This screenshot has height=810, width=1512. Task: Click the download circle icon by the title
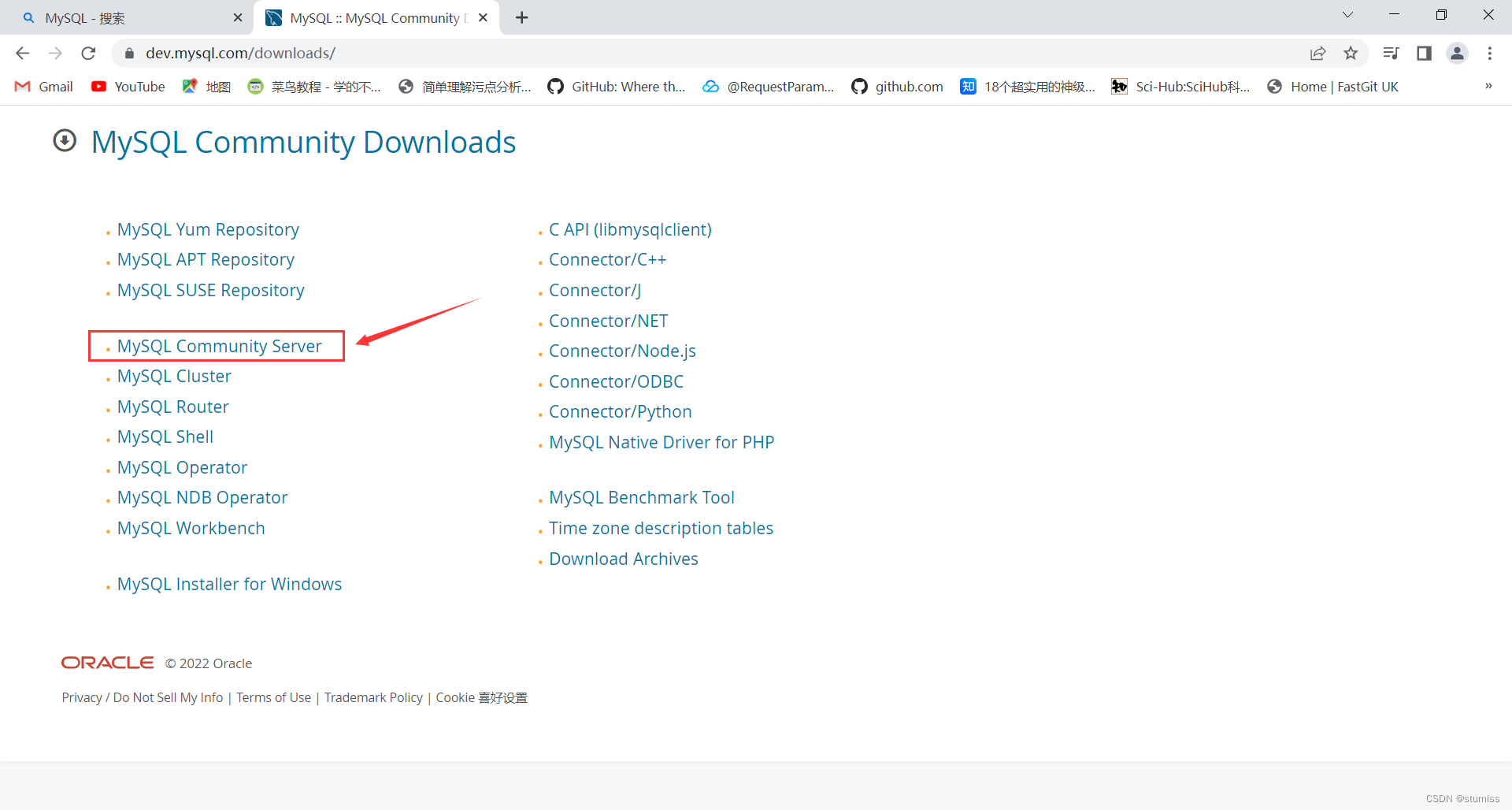(65, 141)
